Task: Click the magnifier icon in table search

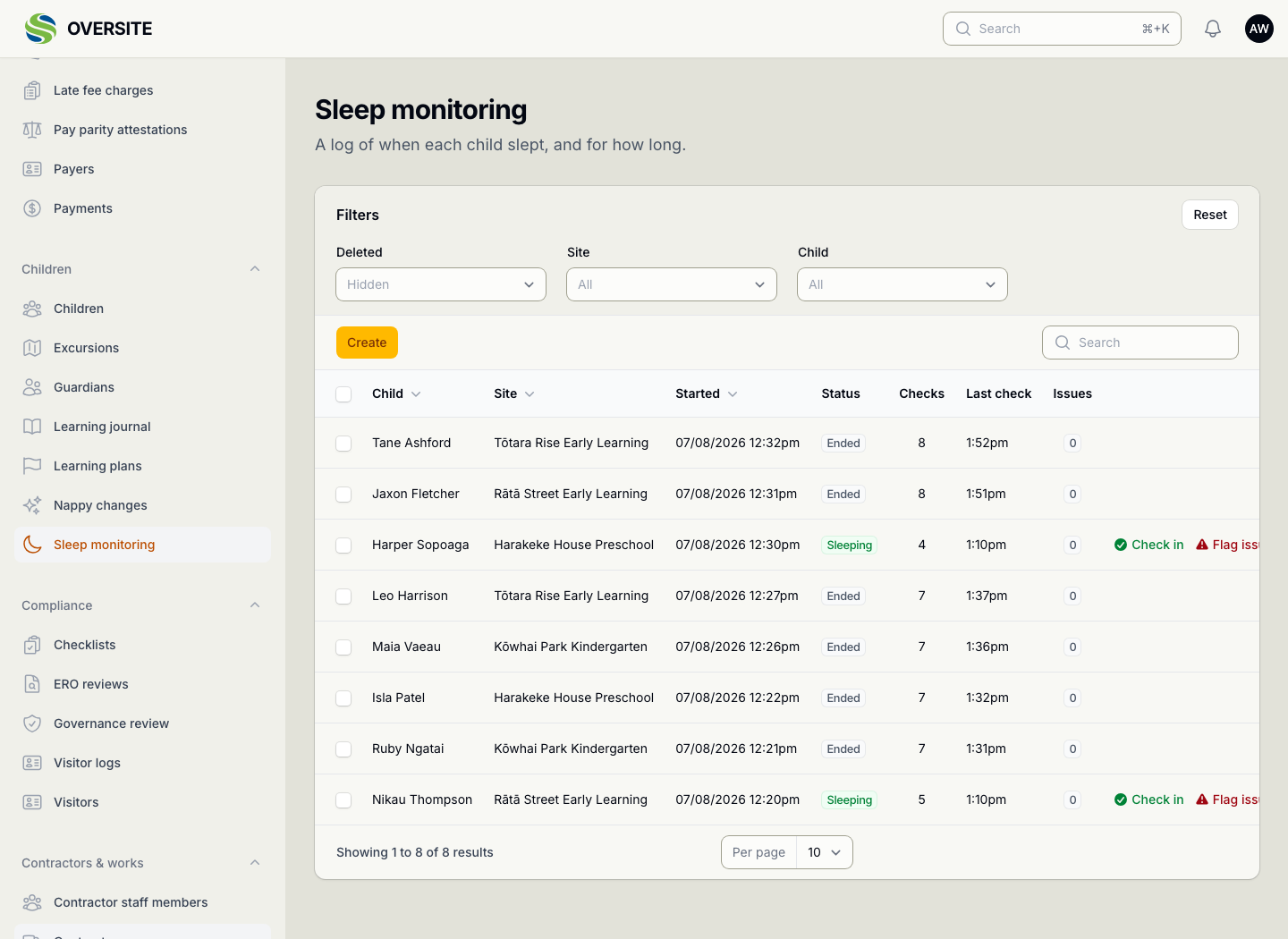Action: (x=1063, y=343)
